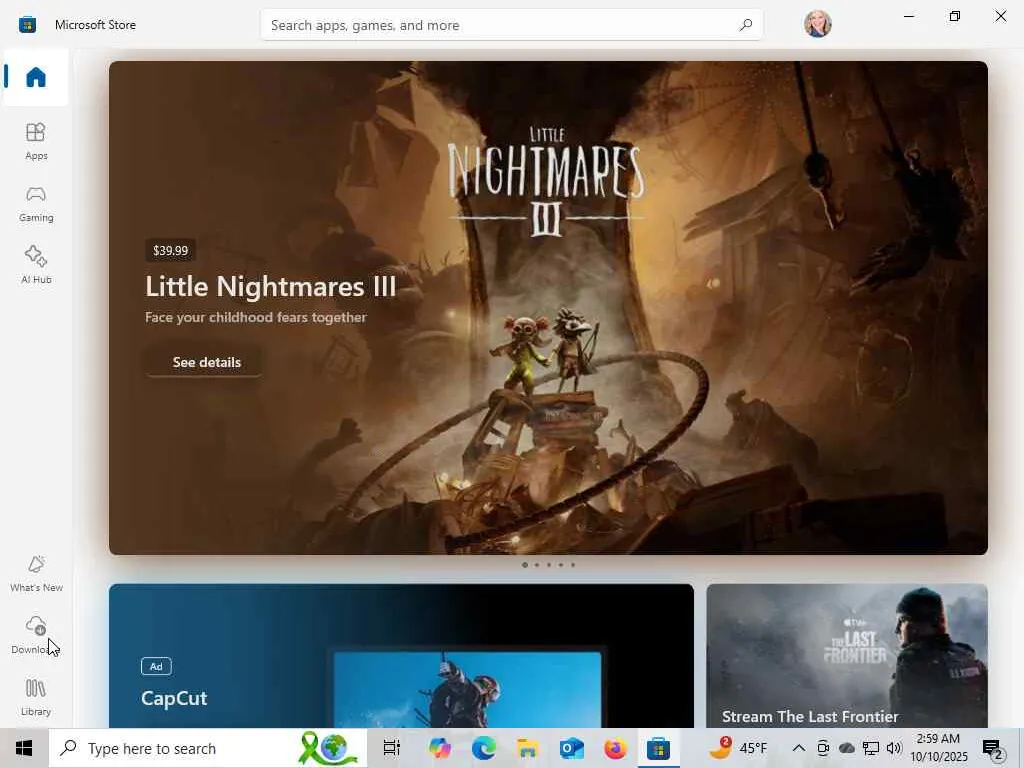1024x768 pixels.
Task: Open the notification center icon
Action: (993, 749)
